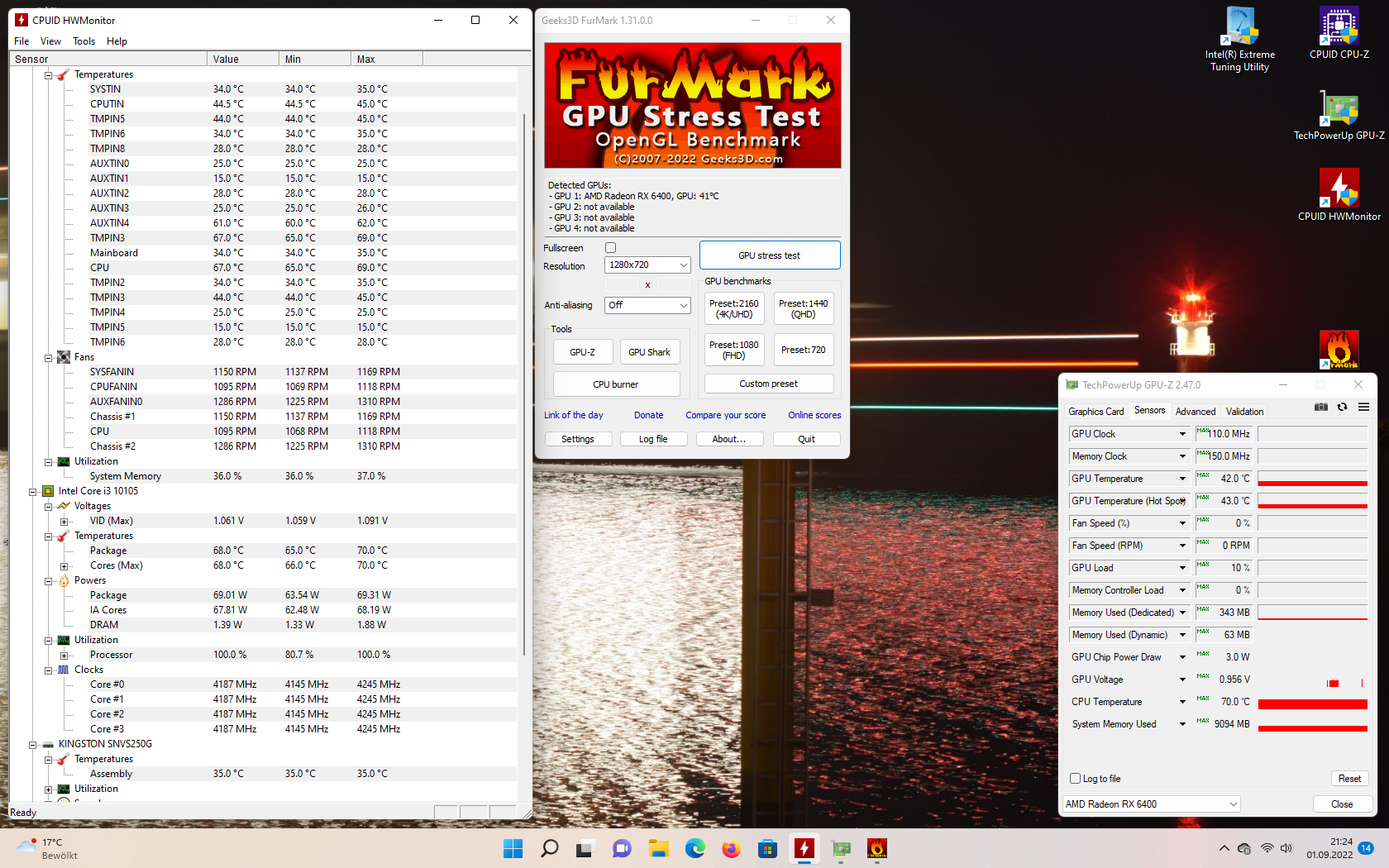The image size is (1389, 868).
Task: Collapse KINGSTON SNVS250G tree node
Action: 33,745
